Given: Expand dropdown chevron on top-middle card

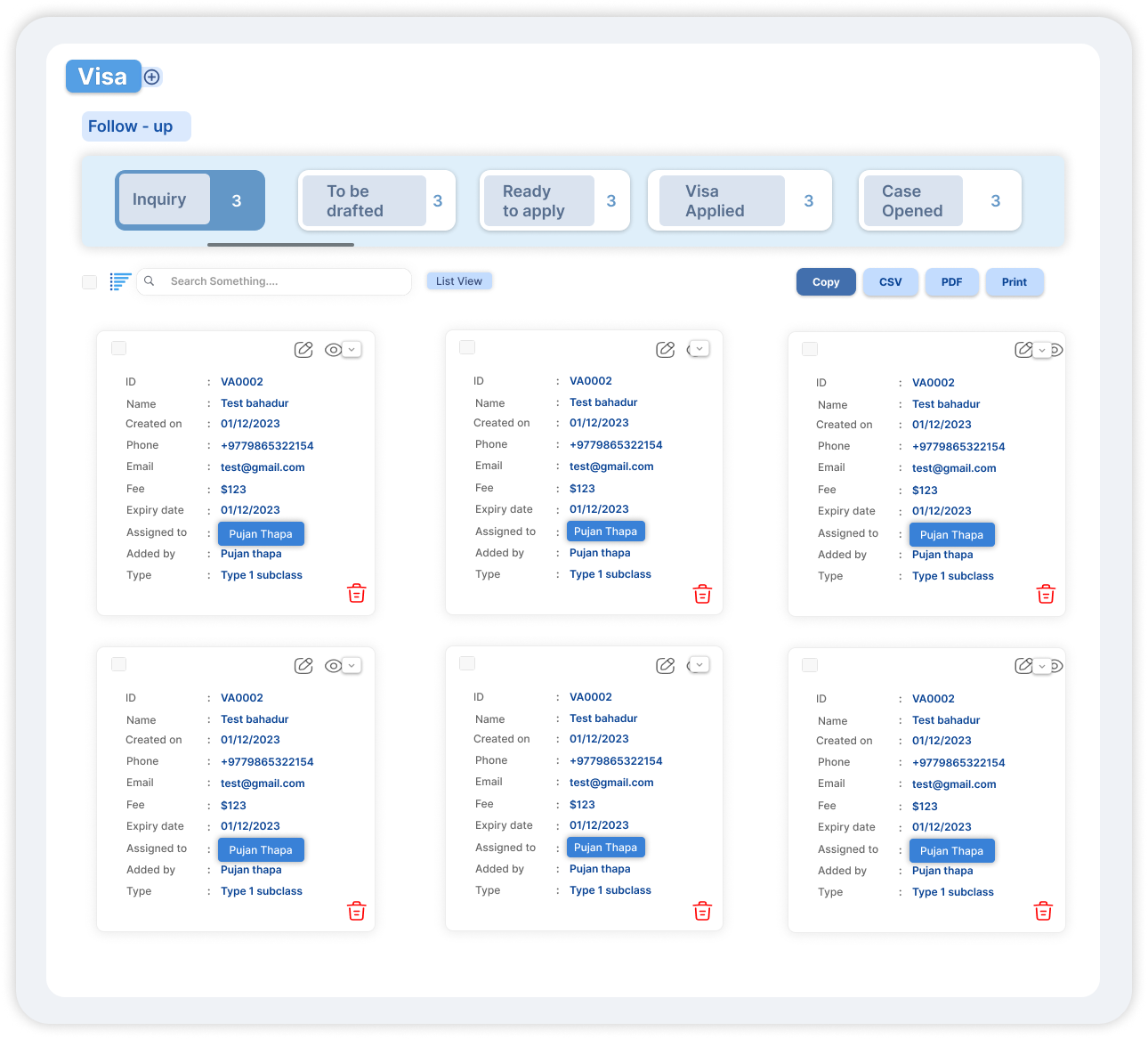Looking at the screenshot, I should click(x=700, y=349).
